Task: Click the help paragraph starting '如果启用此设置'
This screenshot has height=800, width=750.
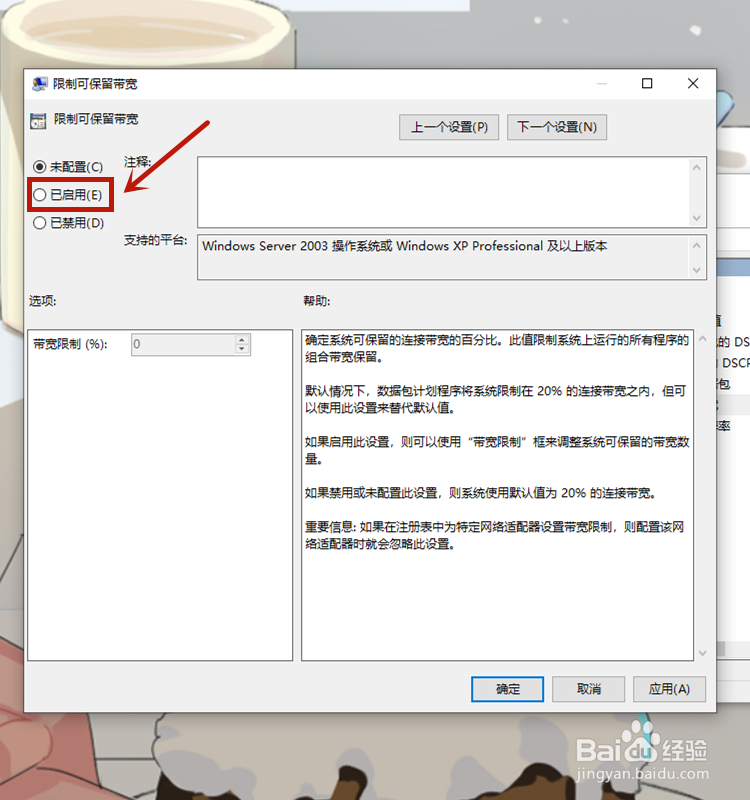Action: [497, 450]
